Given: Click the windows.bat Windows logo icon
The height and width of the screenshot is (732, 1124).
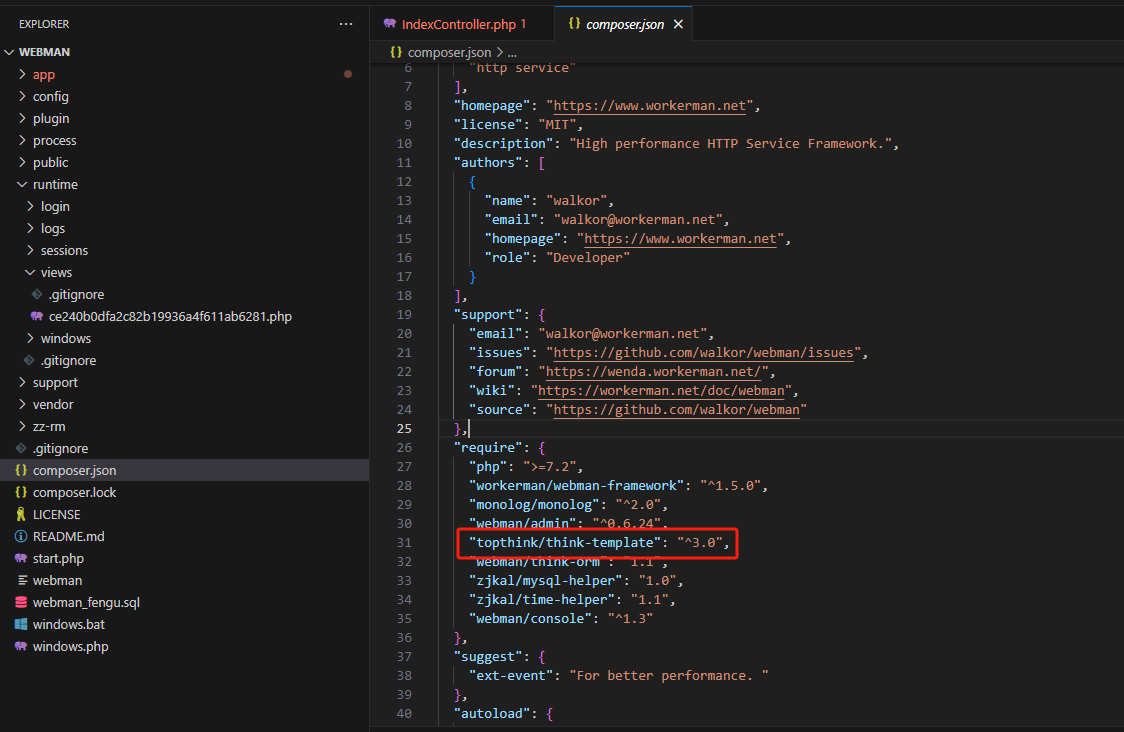Looking at the screenshot, I should (x=21, y=624).
